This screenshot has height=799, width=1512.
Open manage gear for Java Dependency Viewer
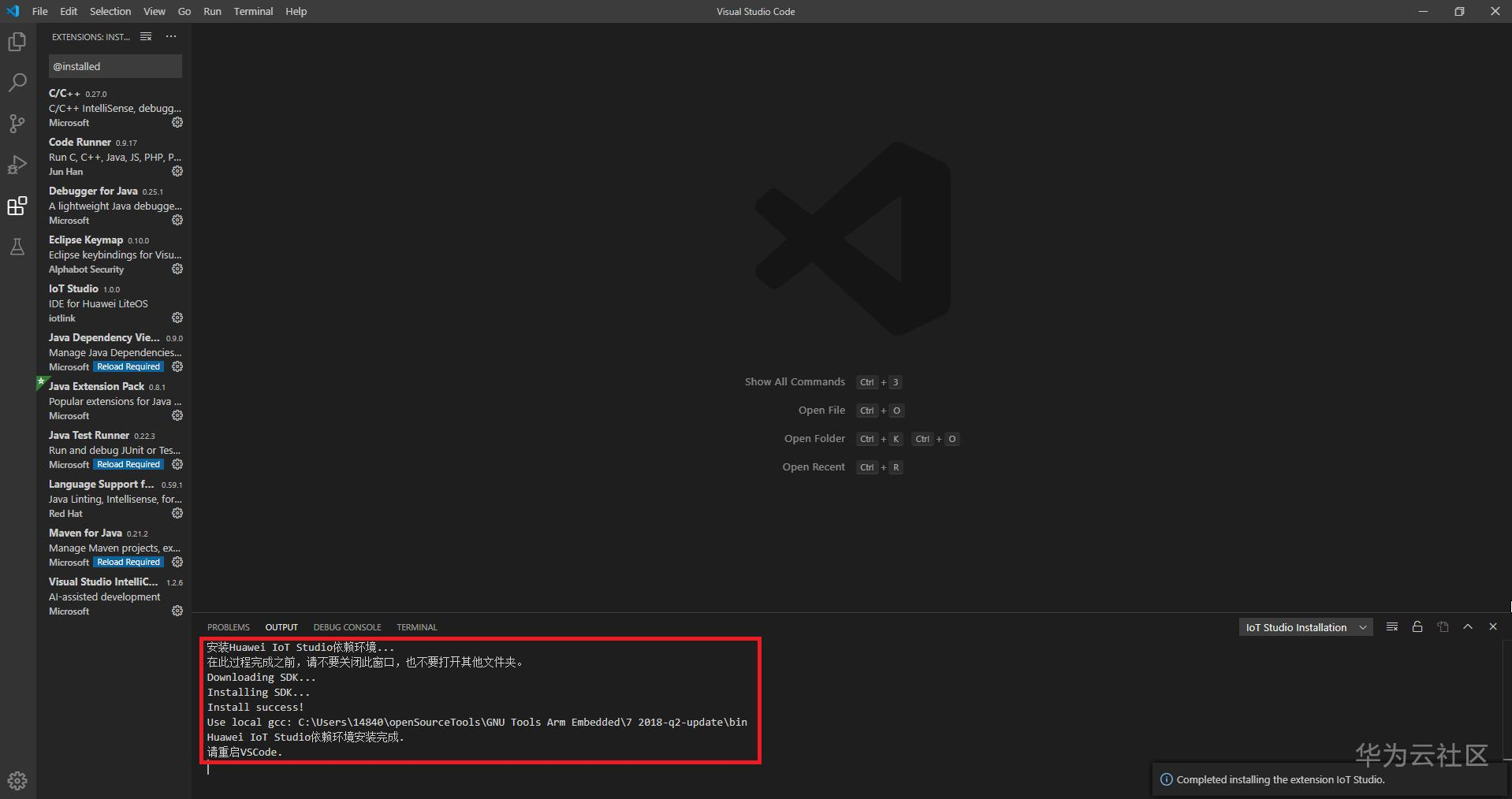(x=177, y=366)
